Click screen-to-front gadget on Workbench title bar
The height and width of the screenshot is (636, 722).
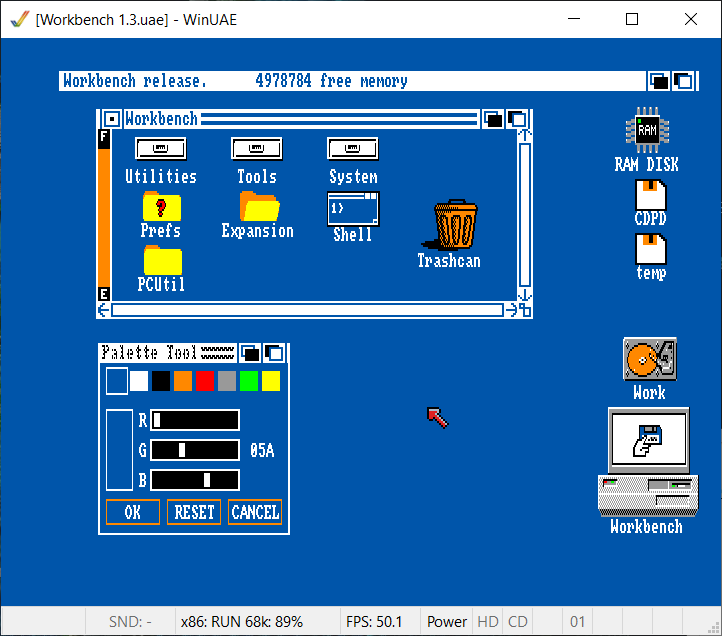tap(683, 81)
